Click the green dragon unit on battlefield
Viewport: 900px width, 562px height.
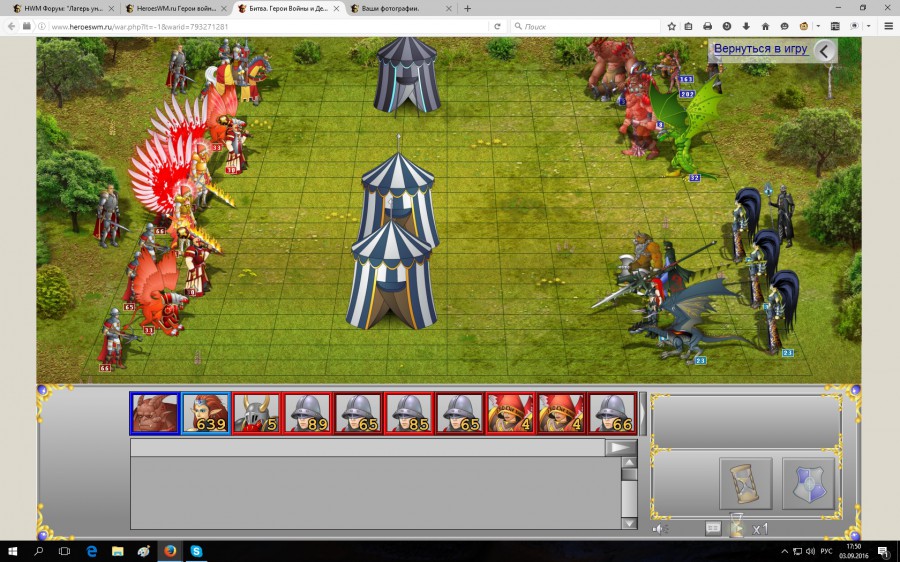click(684, 131)
